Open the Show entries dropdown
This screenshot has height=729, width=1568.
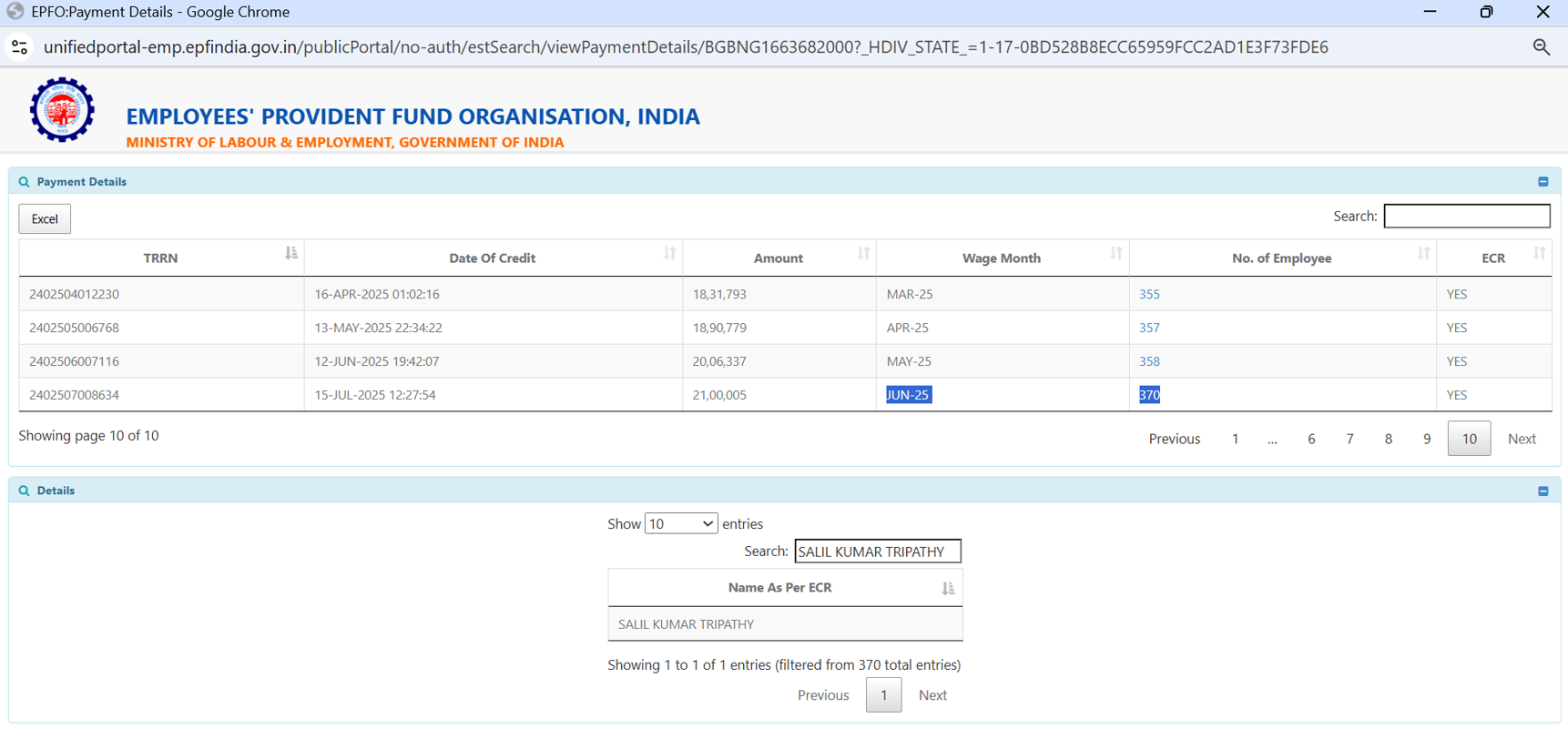680,524
